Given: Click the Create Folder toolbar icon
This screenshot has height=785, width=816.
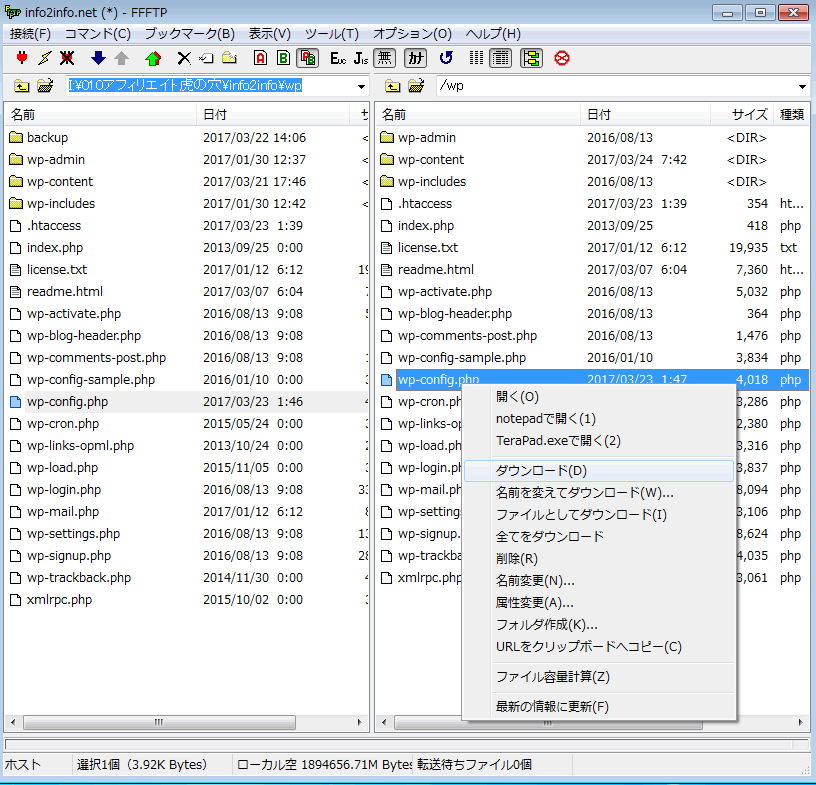Looking at the screenshot, I should [x=230, y=58].
